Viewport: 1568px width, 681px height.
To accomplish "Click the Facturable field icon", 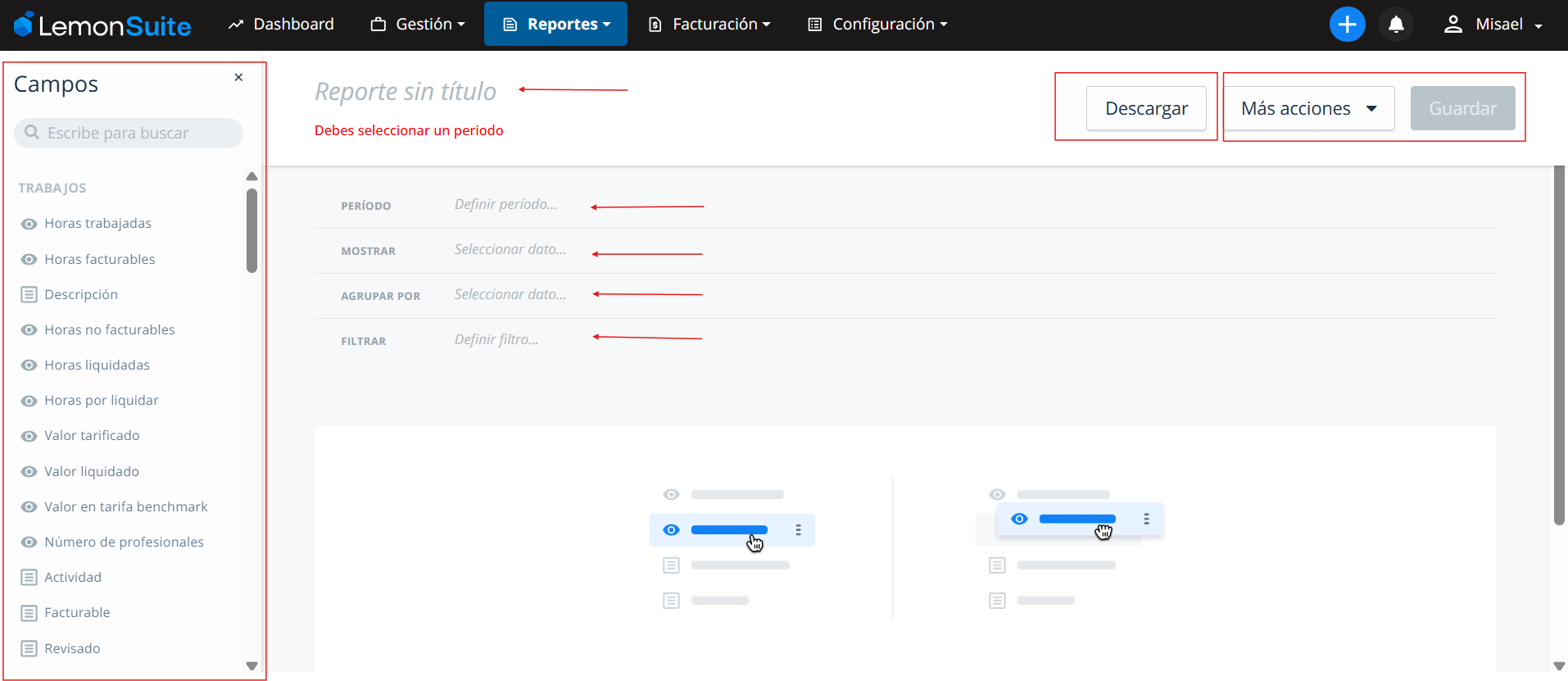I will 29,613.
